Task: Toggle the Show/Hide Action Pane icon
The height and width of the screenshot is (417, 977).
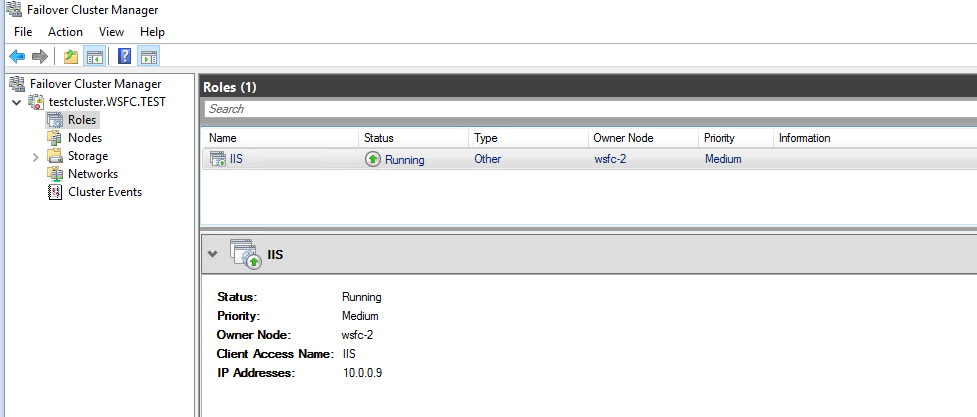Action: tap(147, 56)
